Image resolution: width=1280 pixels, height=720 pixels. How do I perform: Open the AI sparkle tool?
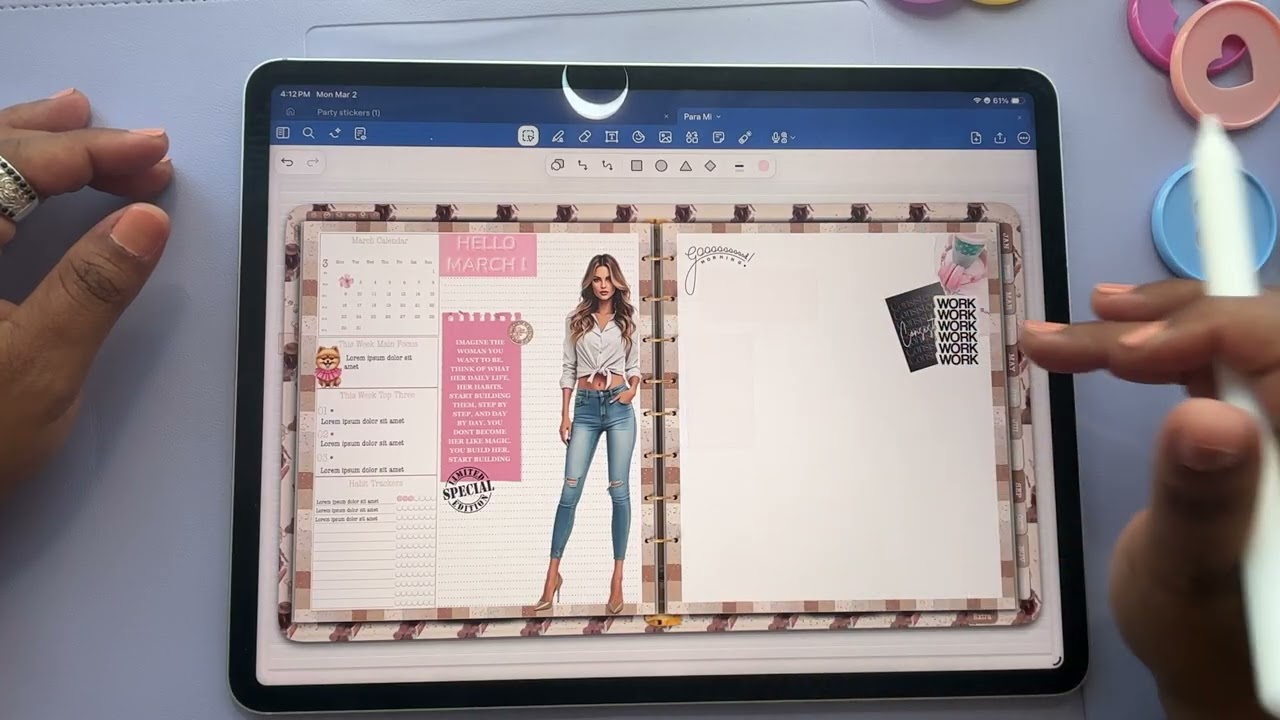point(335,133)
